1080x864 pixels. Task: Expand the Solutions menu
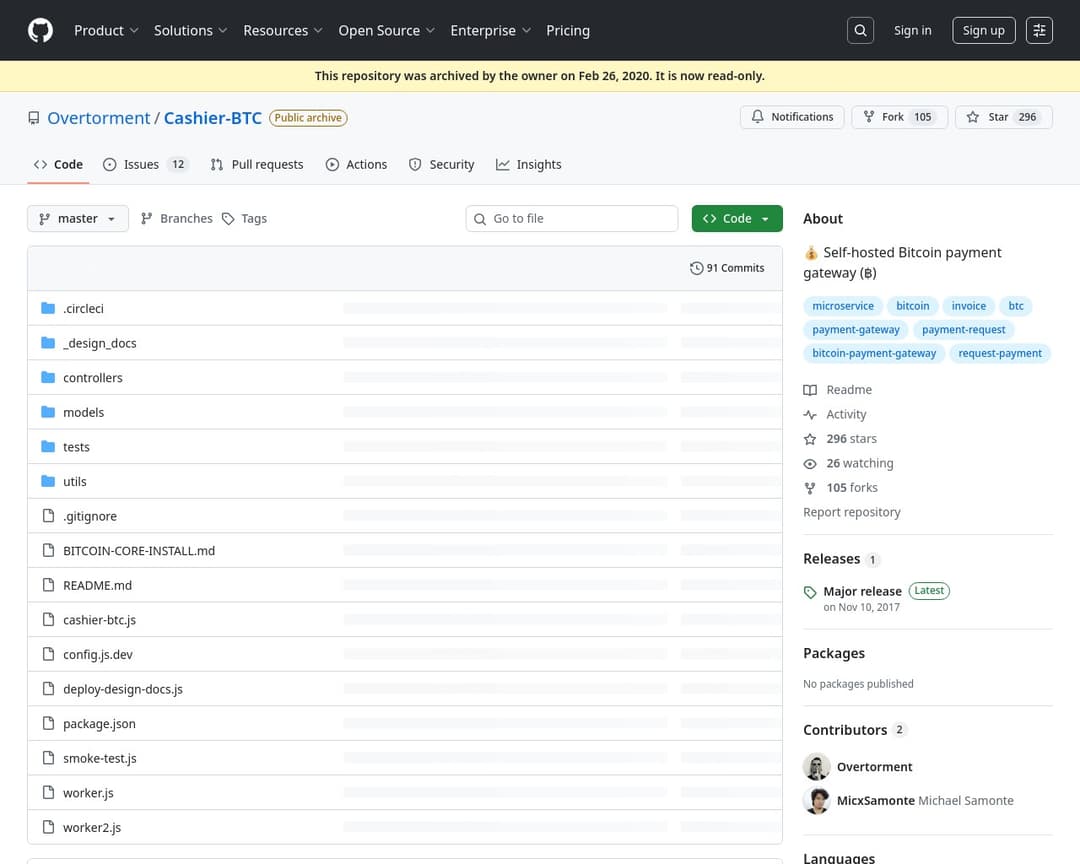click(190, 30)
